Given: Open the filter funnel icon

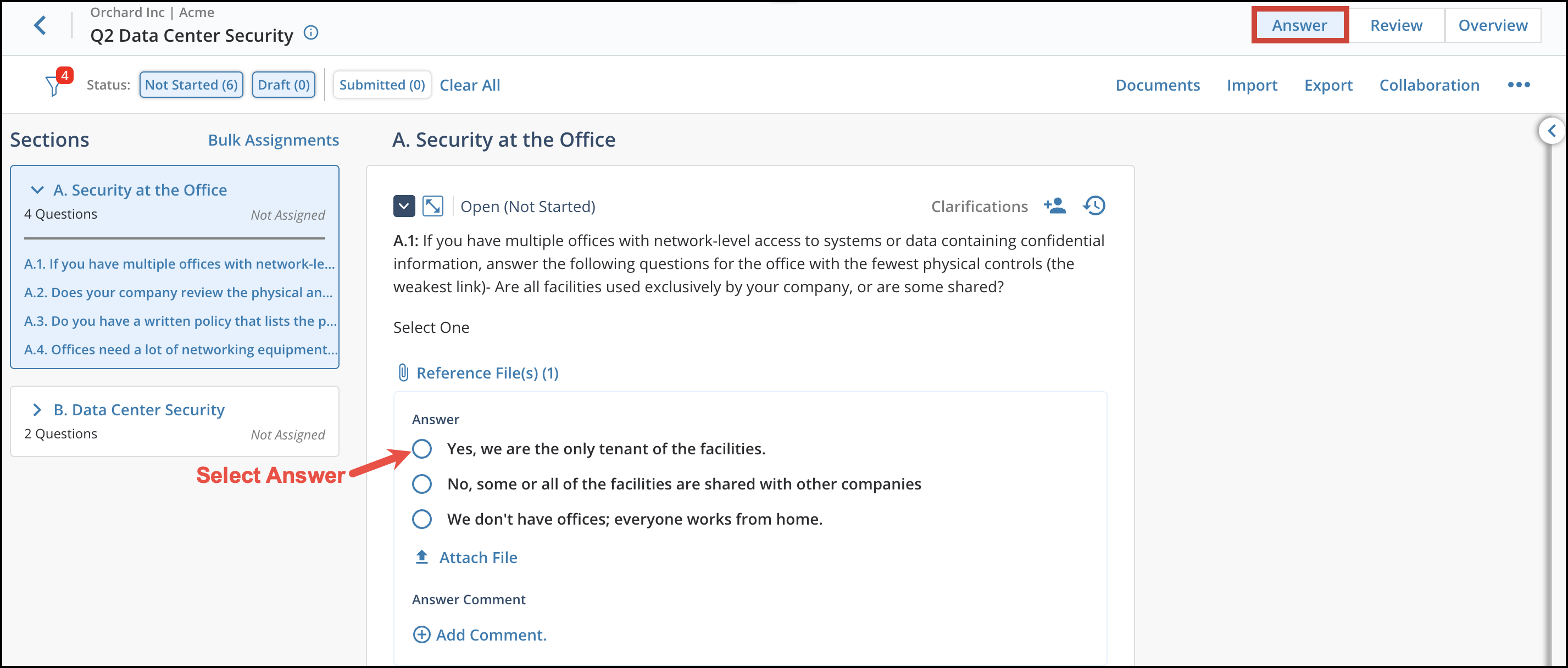Looking at the screenshot, I should tap(53, 85).
